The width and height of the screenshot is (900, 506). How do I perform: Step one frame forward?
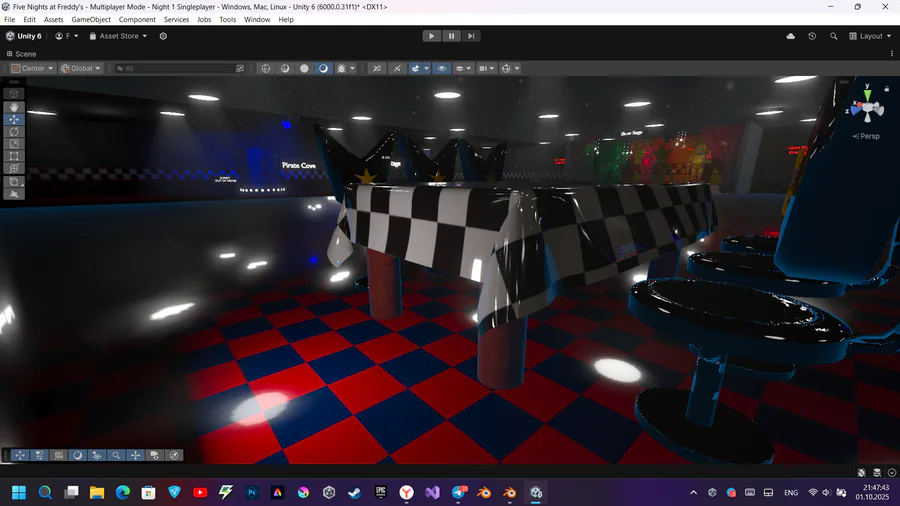coord(471,36)
